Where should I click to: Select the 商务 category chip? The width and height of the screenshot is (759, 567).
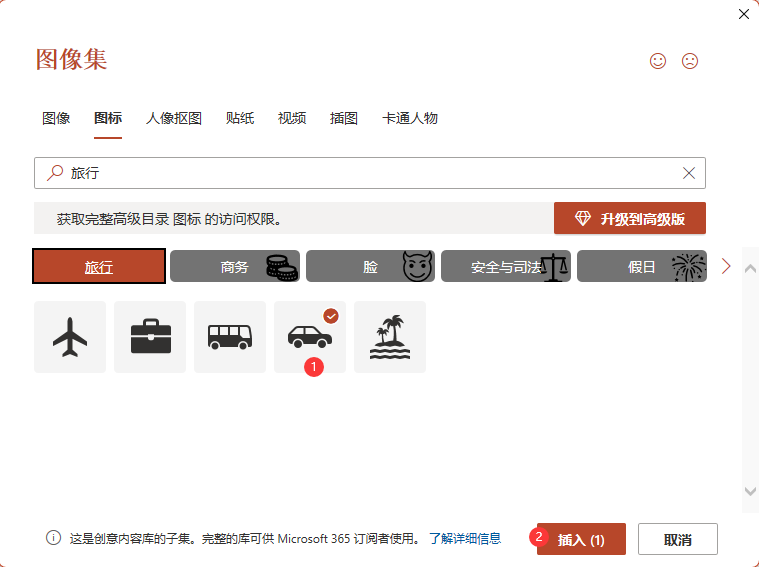[x=235, y=266]
